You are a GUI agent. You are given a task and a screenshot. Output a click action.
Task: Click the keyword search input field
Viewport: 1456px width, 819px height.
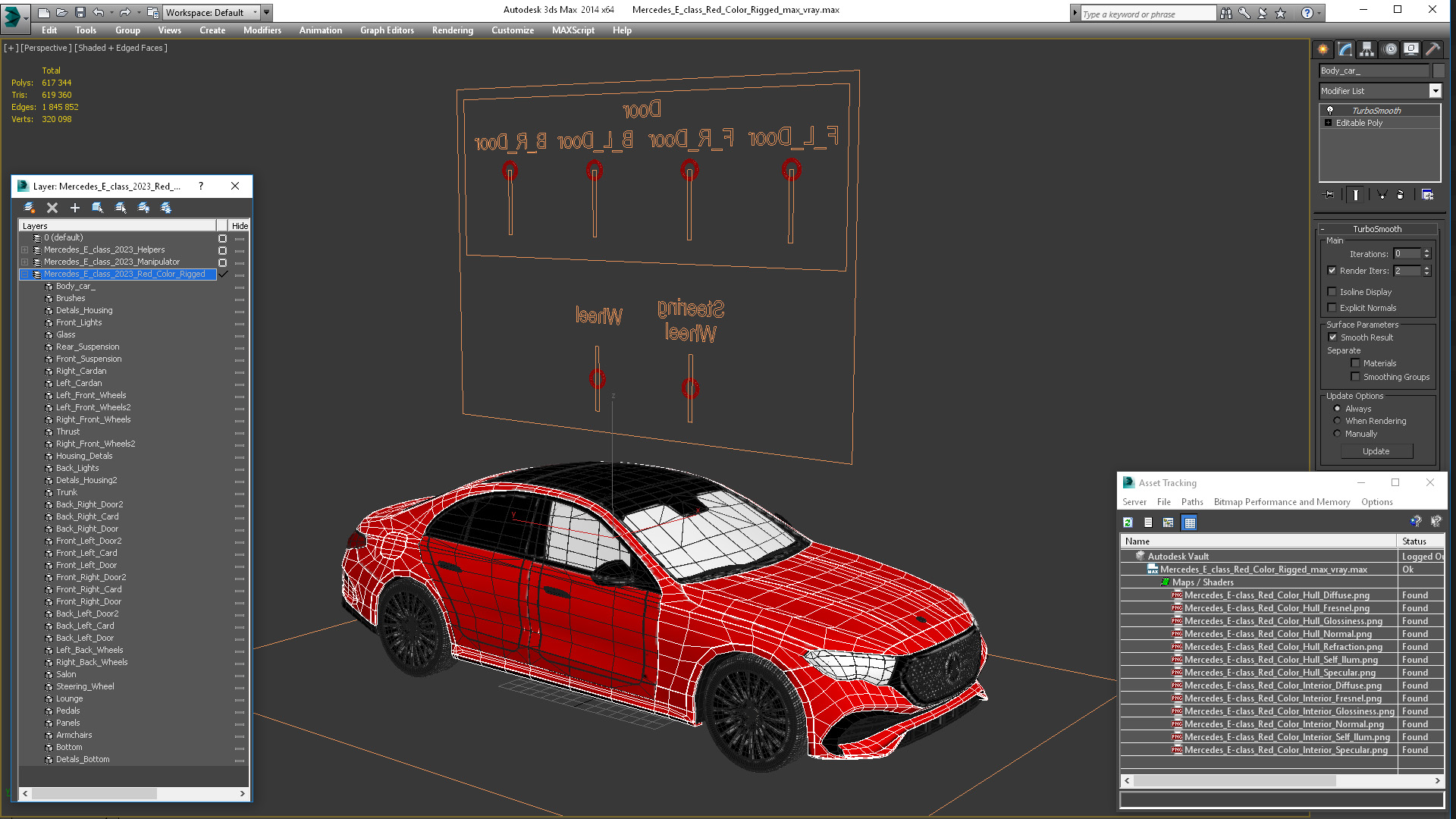pos(1147,14)
